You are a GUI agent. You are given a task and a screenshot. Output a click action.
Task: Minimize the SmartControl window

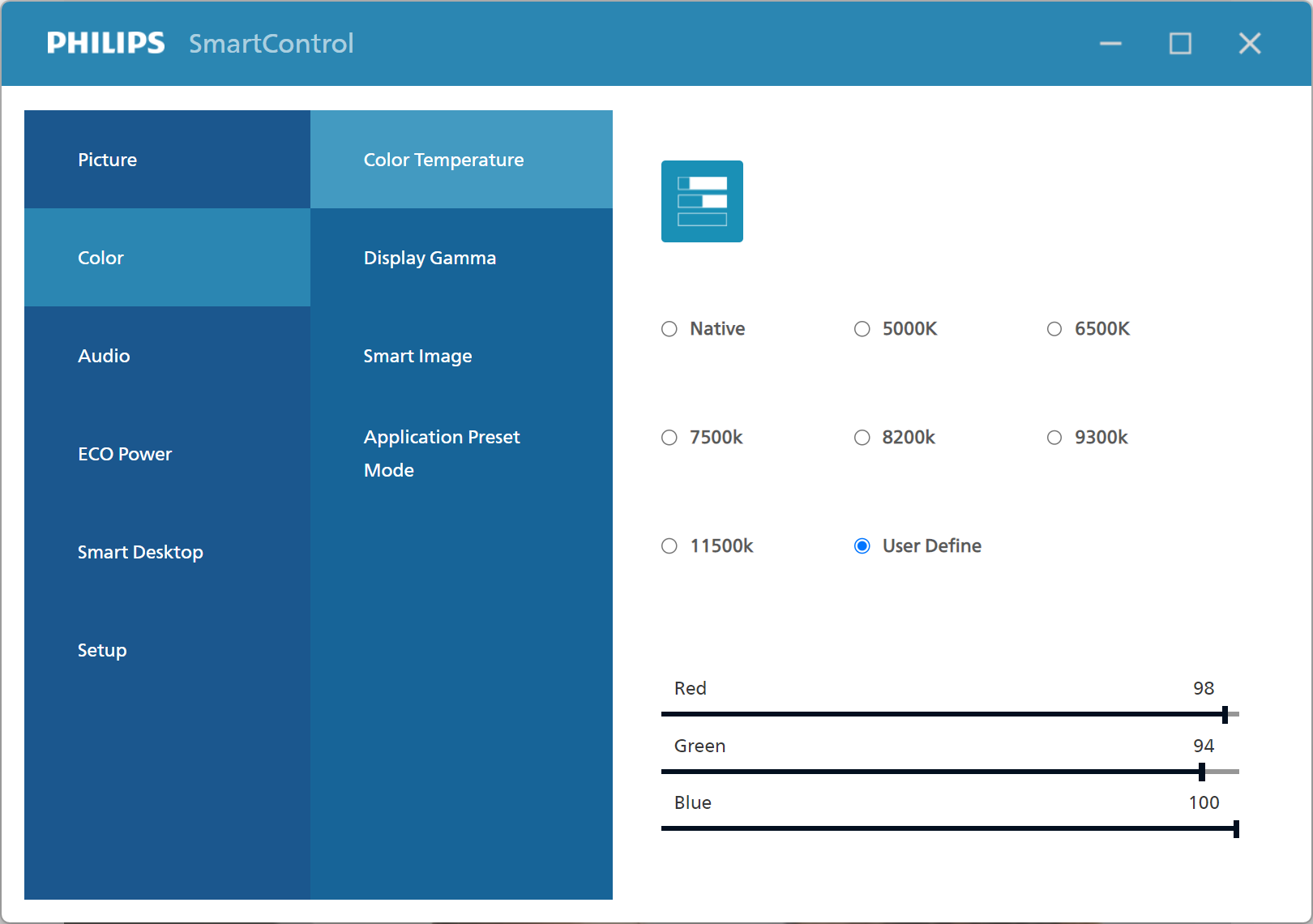[1110, 43]
